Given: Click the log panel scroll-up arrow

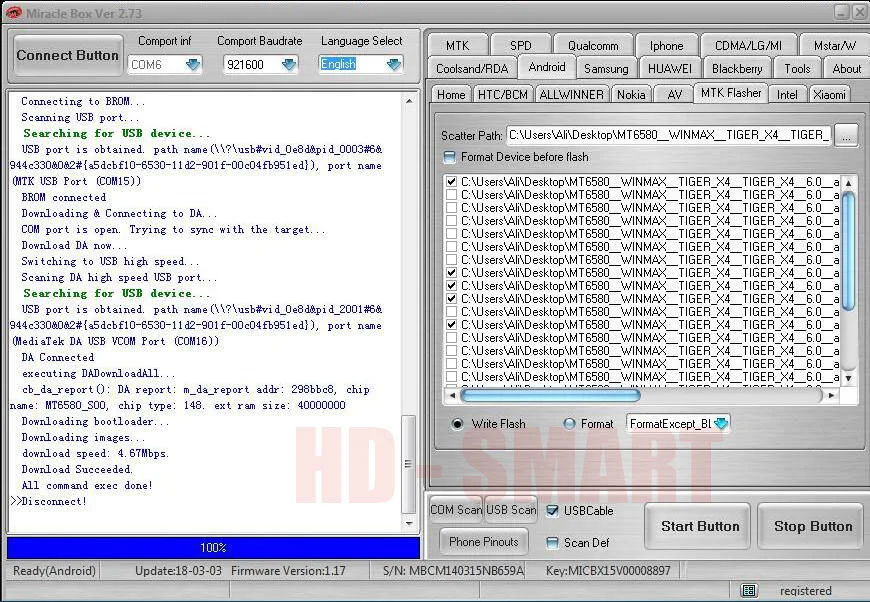Looking at the screenshot, I should pyautogui.click(x=409, y=102).
